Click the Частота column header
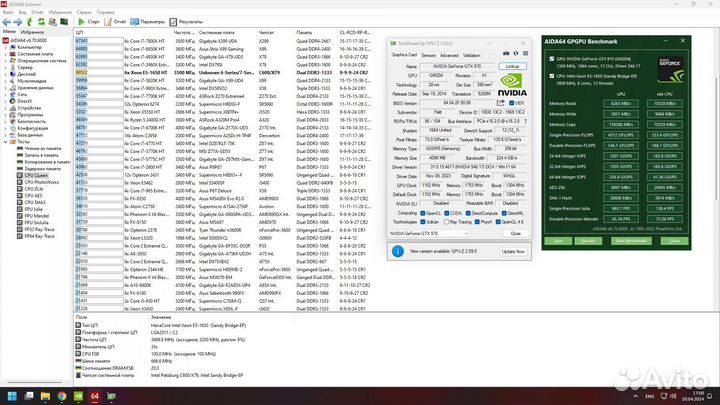The image size is (720, 405). (184, 33)
